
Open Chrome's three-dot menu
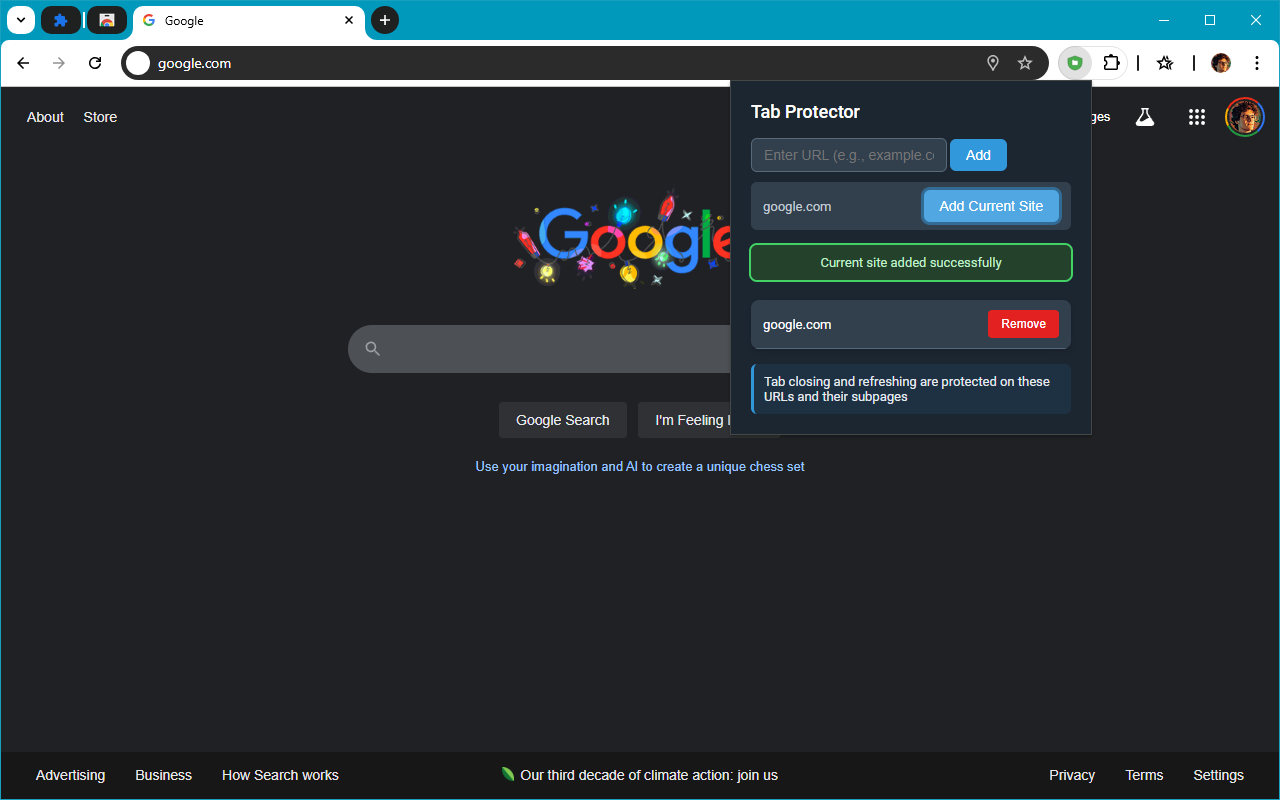tap(1256, 62)
